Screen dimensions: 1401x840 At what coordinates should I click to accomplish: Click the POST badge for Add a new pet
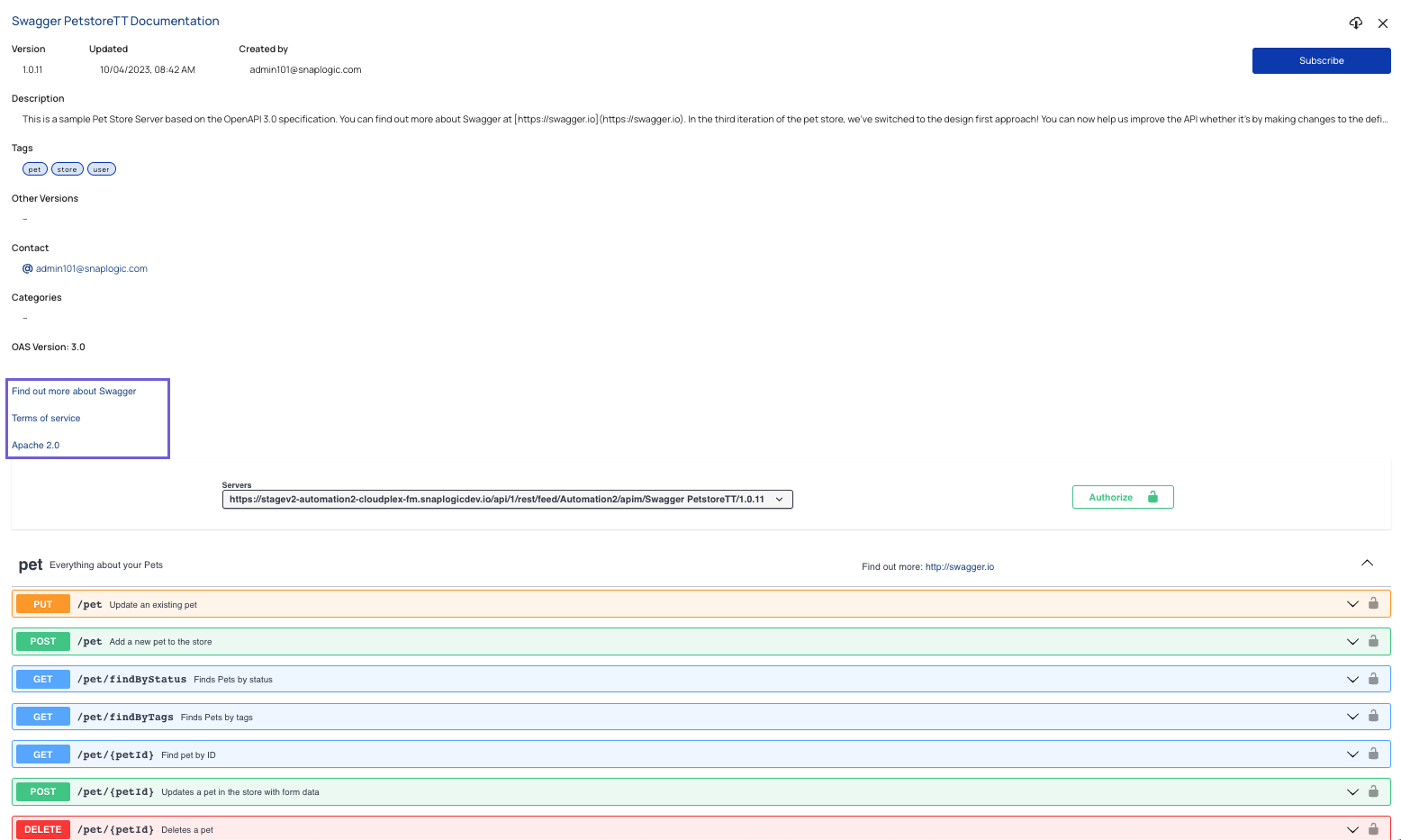43,641
